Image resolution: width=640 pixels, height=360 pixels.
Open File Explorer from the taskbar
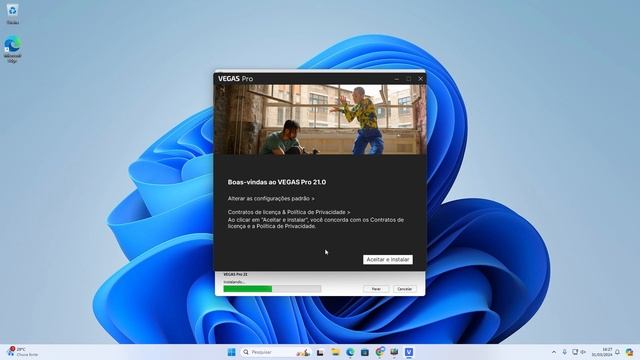pyautogui.click(x=336, y=352)
